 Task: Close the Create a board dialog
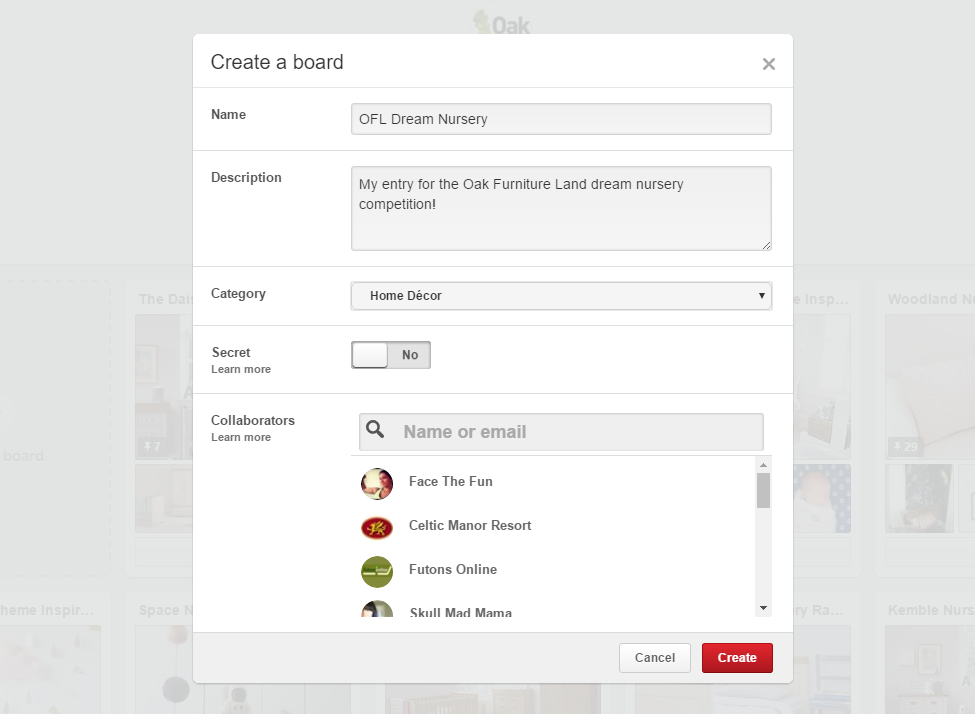[768, 64]
